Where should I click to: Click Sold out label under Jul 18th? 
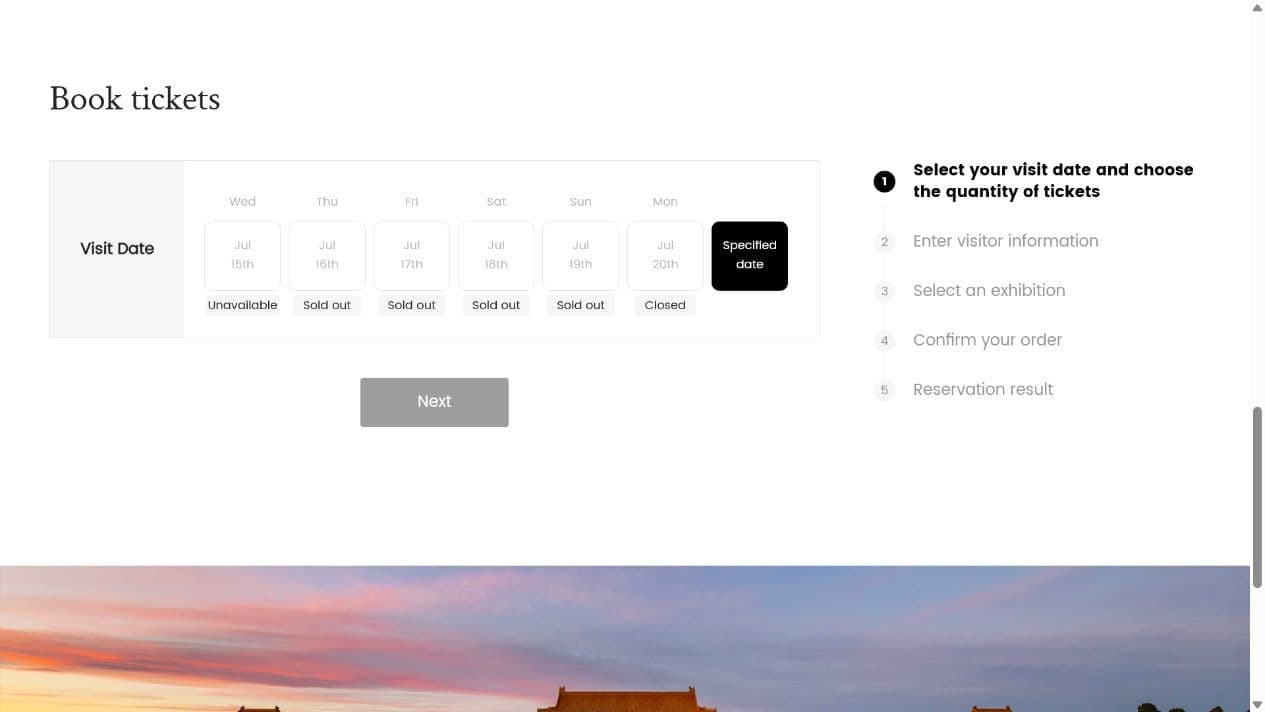coord(496,305)
